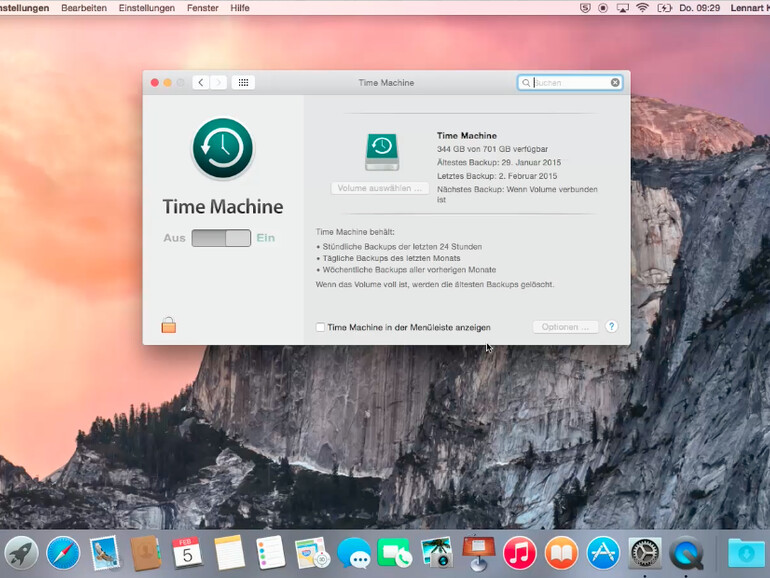
Task: Go forward with the right chevron button
Action: coord(219,83)
